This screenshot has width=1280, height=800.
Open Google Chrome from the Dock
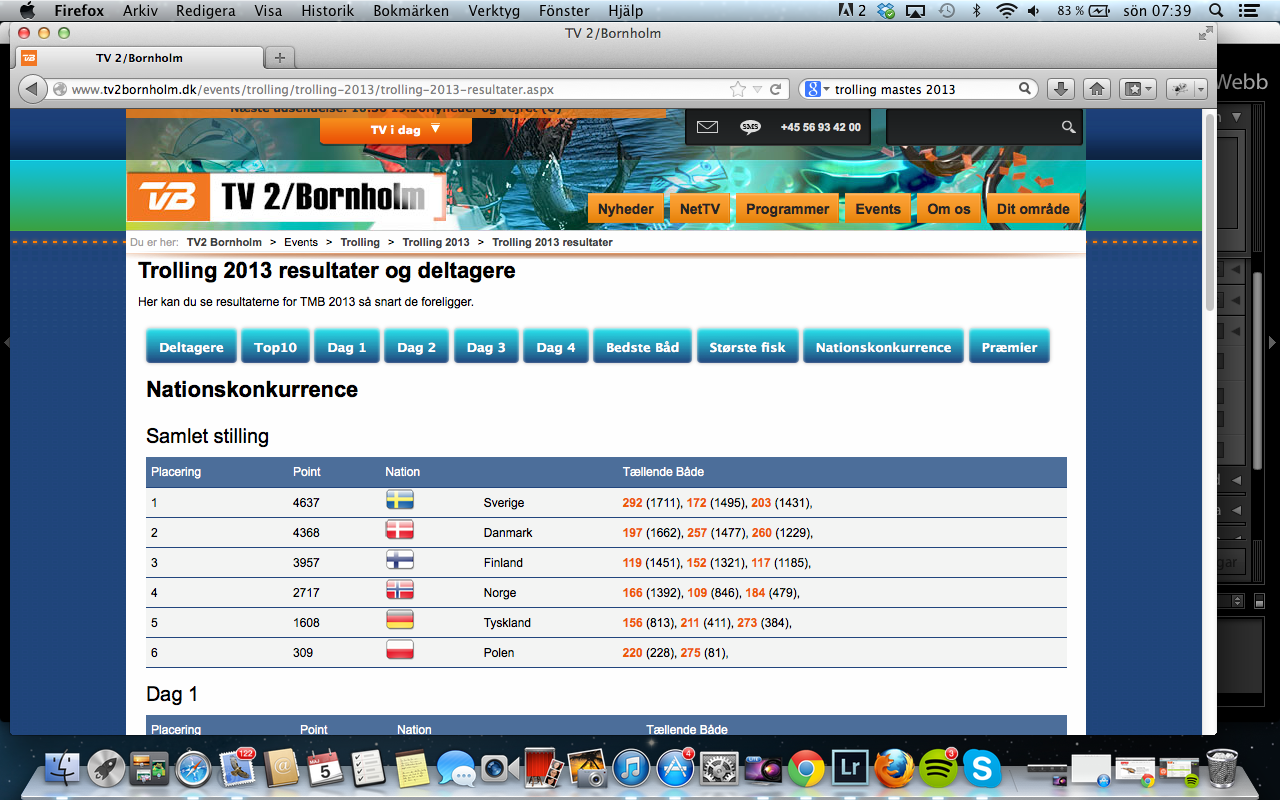806,768
